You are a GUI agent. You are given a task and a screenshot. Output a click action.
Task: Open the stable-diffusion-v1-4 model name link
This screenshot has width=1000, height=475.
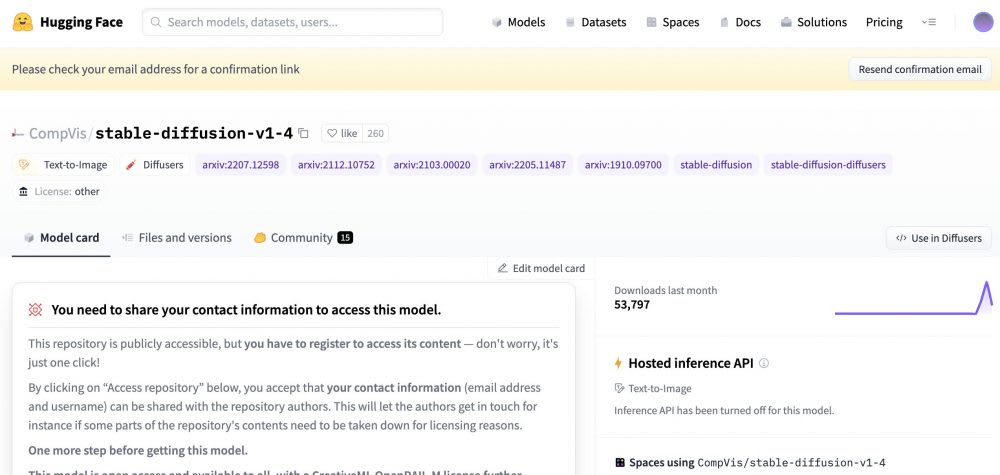[x=194, y=133]
